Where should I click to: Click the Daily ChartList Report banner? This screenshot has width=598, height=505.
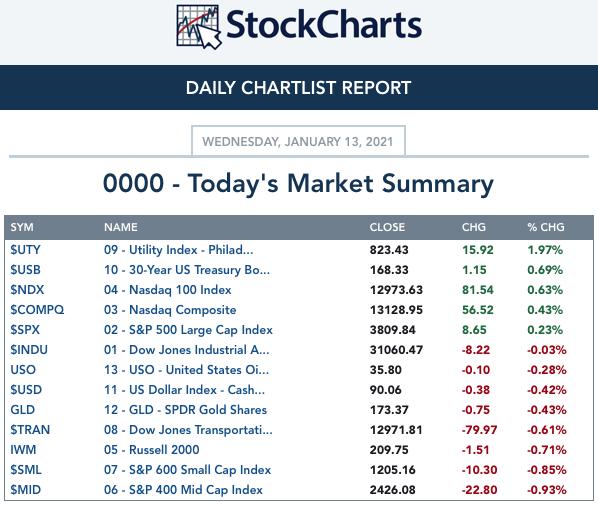299,87
